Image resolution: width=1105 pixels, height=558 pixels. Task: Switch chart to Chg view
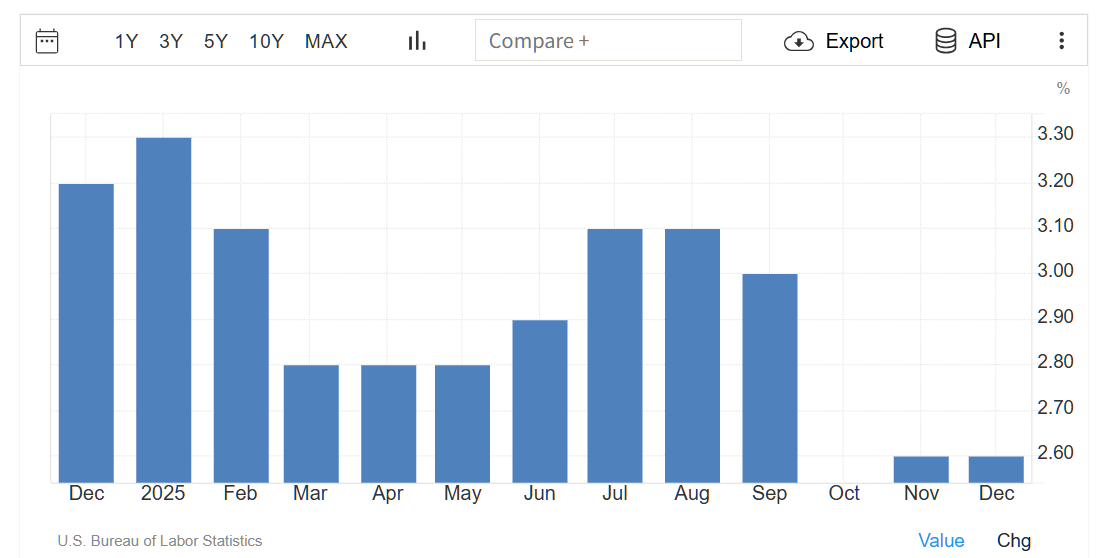click(x=1013, y=541)
